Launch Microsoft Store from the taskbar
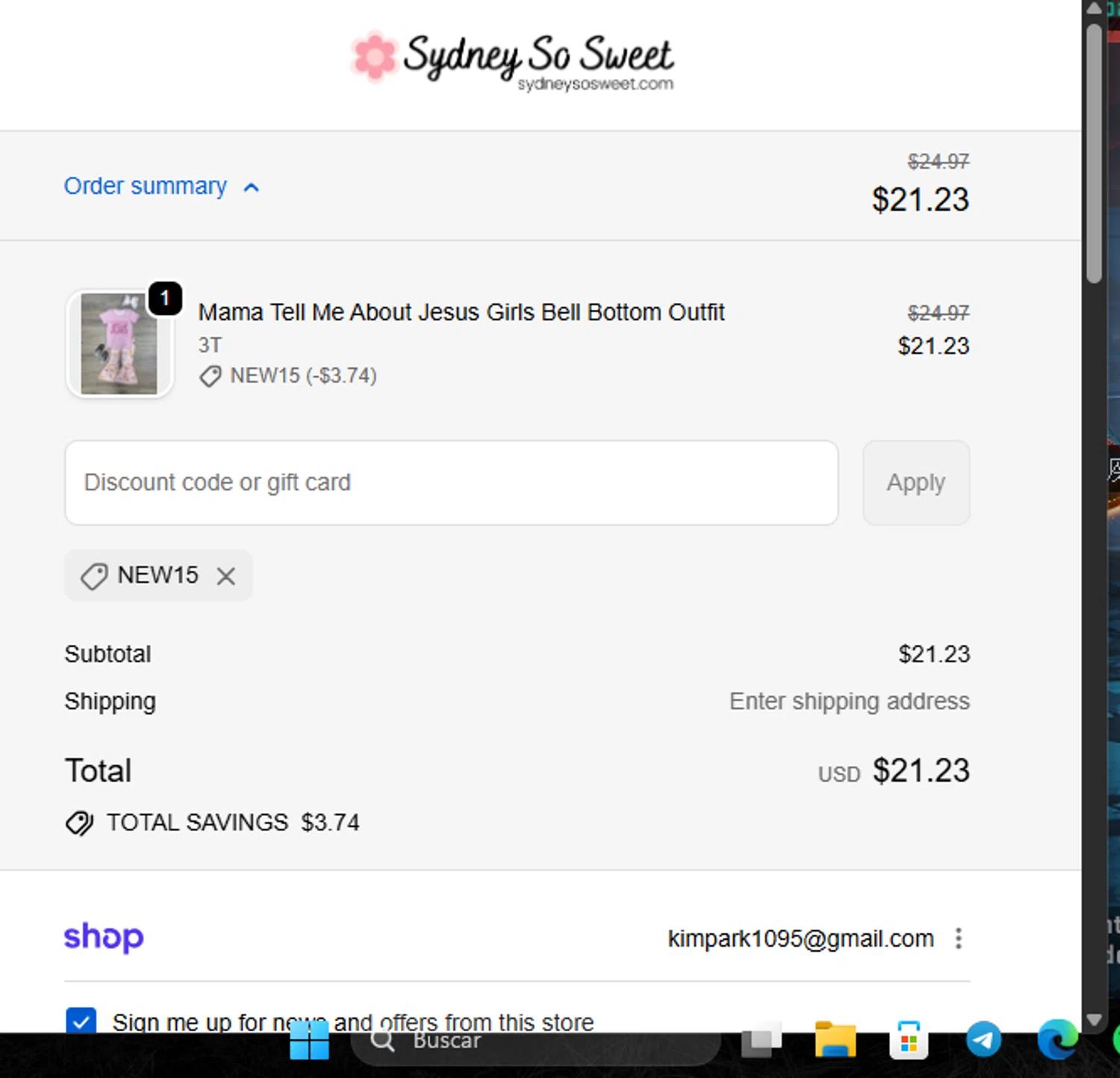 tap(909, 1041)
